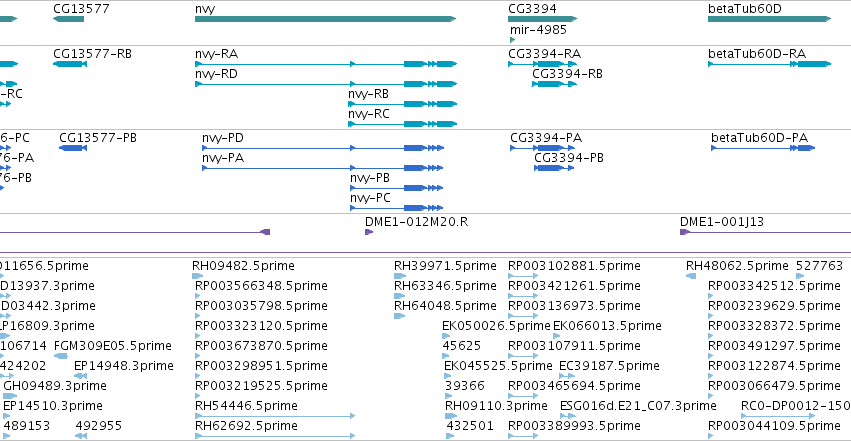851x441 pixels.
Task: Select the nvy-PC protein label
Action: pyautogui.click(x=370, y=198)
